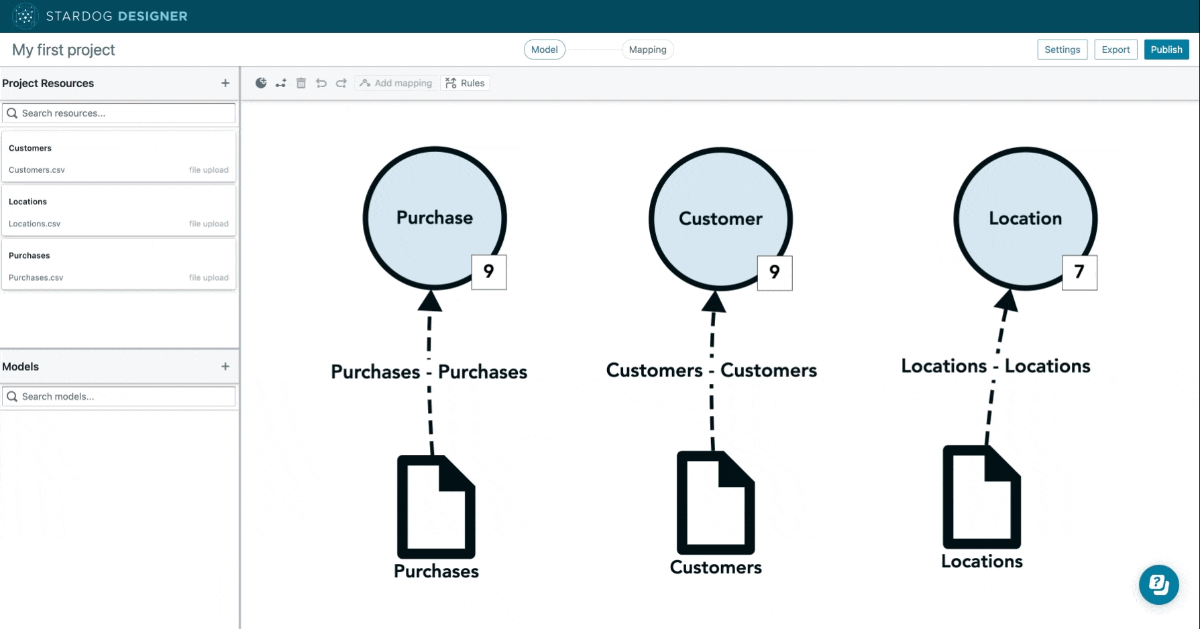Redo the last action
This screenshot has width=1200, height=629.
(341, 83)
